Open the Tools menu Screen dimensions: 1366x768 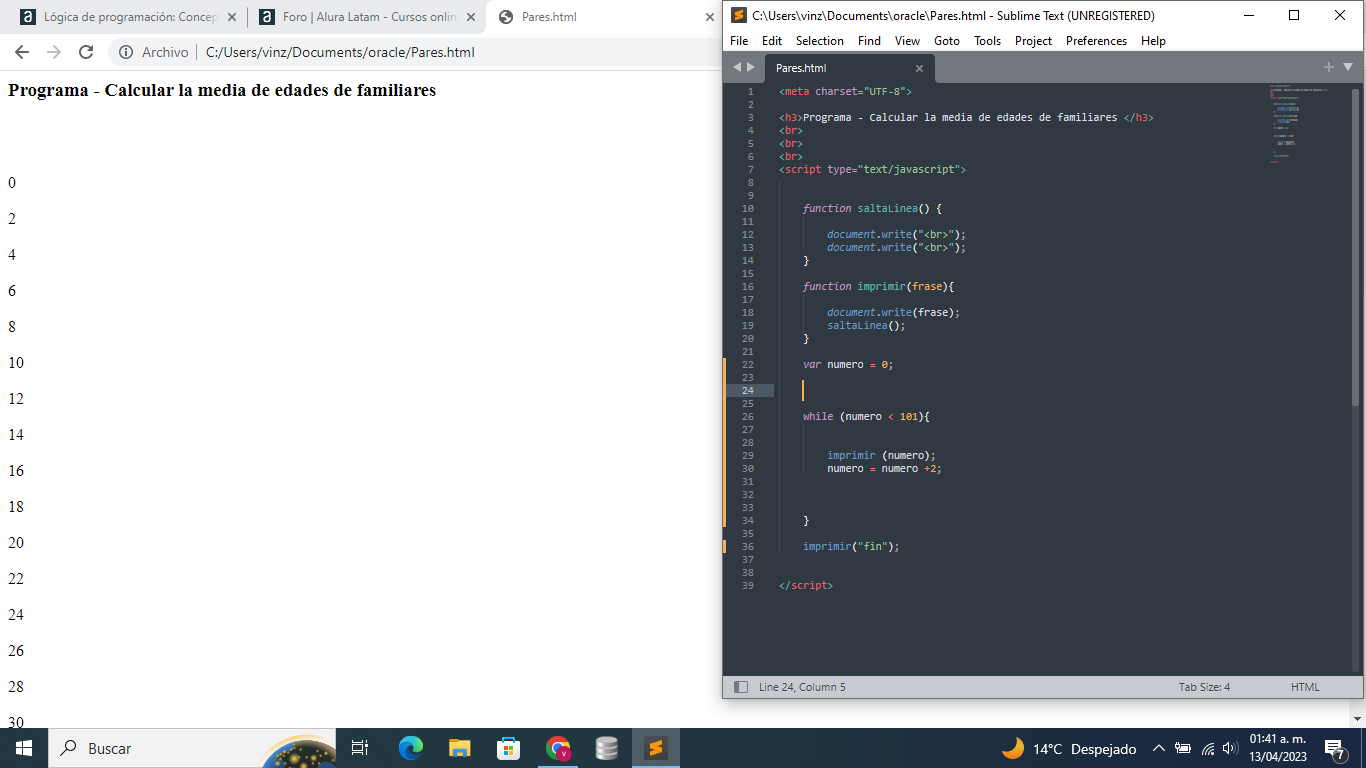988,41
